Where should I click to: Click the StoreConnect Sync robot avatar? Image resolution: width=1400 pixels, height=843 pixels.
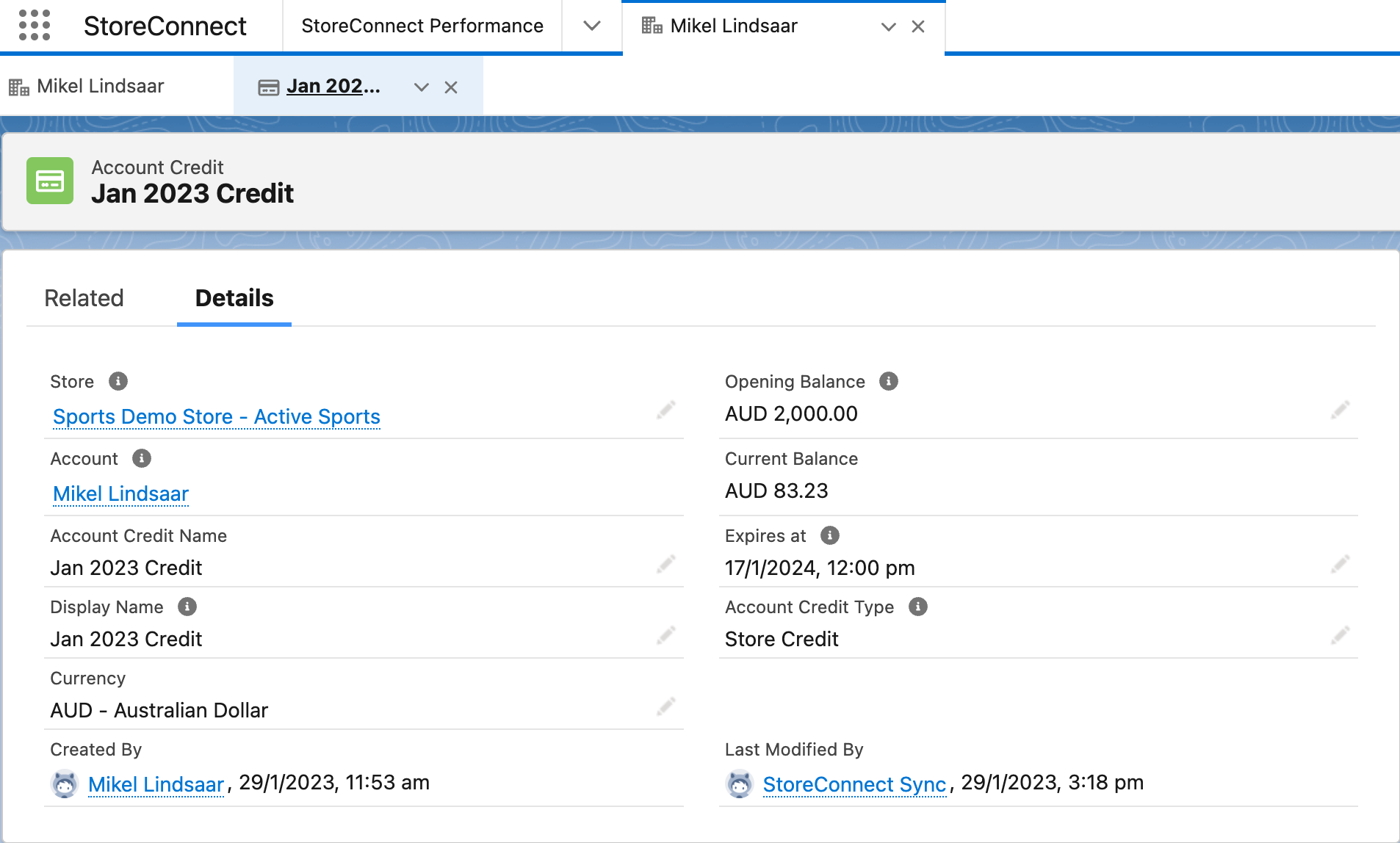click(x=740, y=784)
